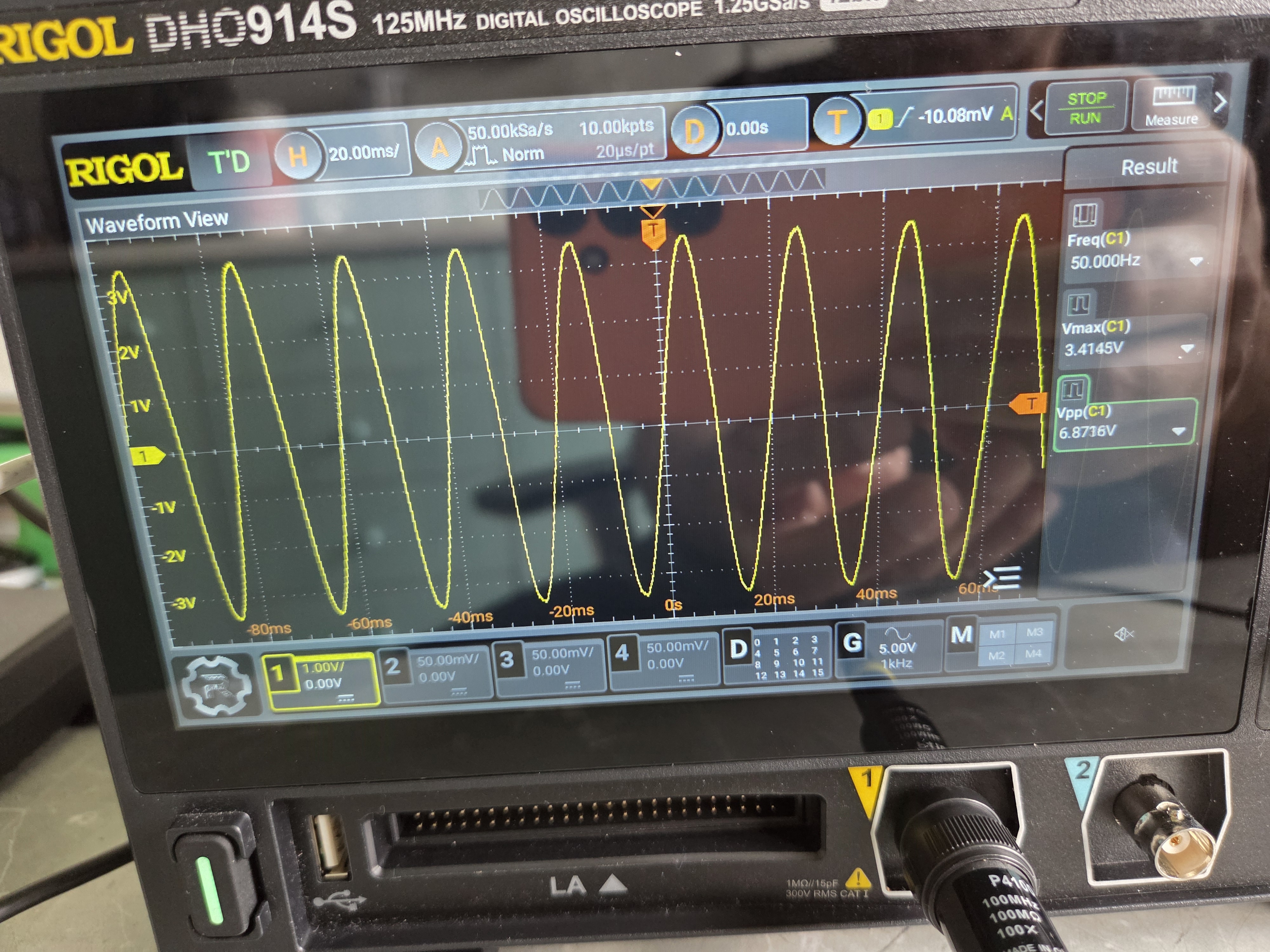This screenshot has height=952, width=1270.
Task: Tap the Waveform View title
Action: pyautogui.click(x=156, y=221)
